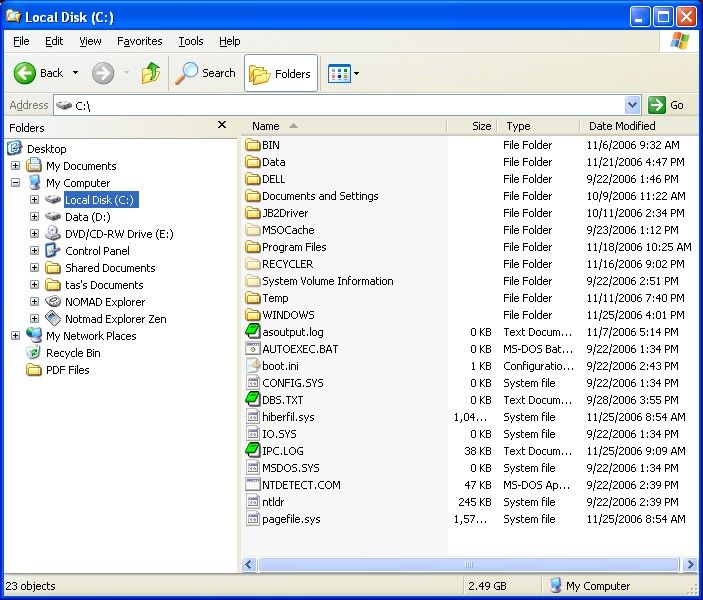This screenshot has width=703, height=600.
Task: Select the Program Files folder icon
Action: [x=253, y=247]
